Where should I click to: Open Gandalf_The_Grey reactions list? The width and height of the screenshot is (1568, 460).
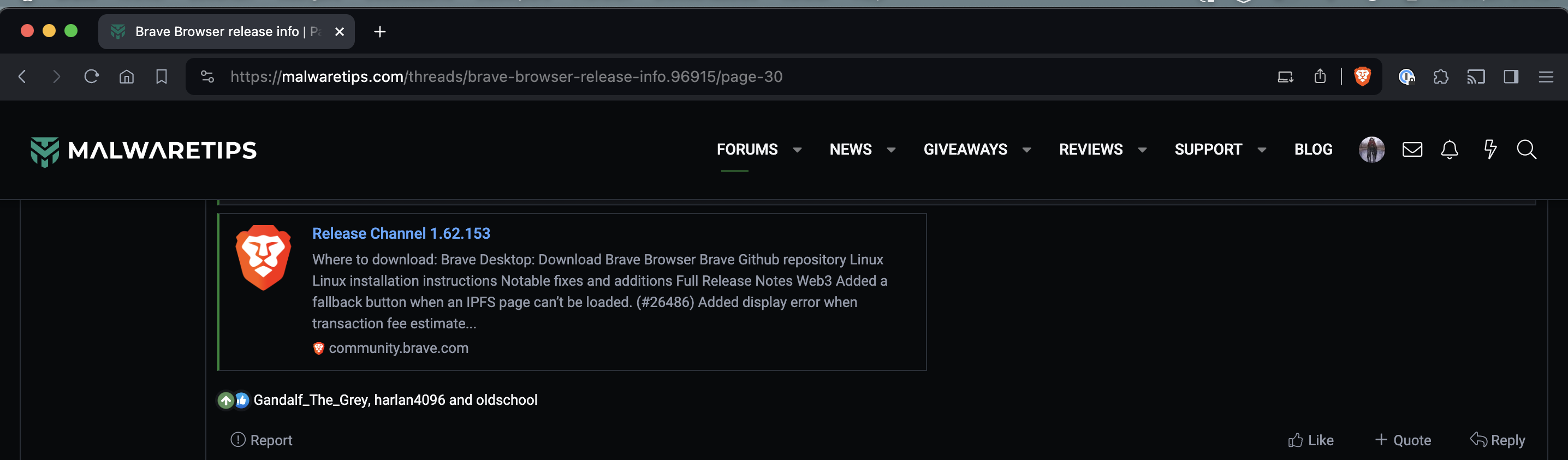[396, 400]
